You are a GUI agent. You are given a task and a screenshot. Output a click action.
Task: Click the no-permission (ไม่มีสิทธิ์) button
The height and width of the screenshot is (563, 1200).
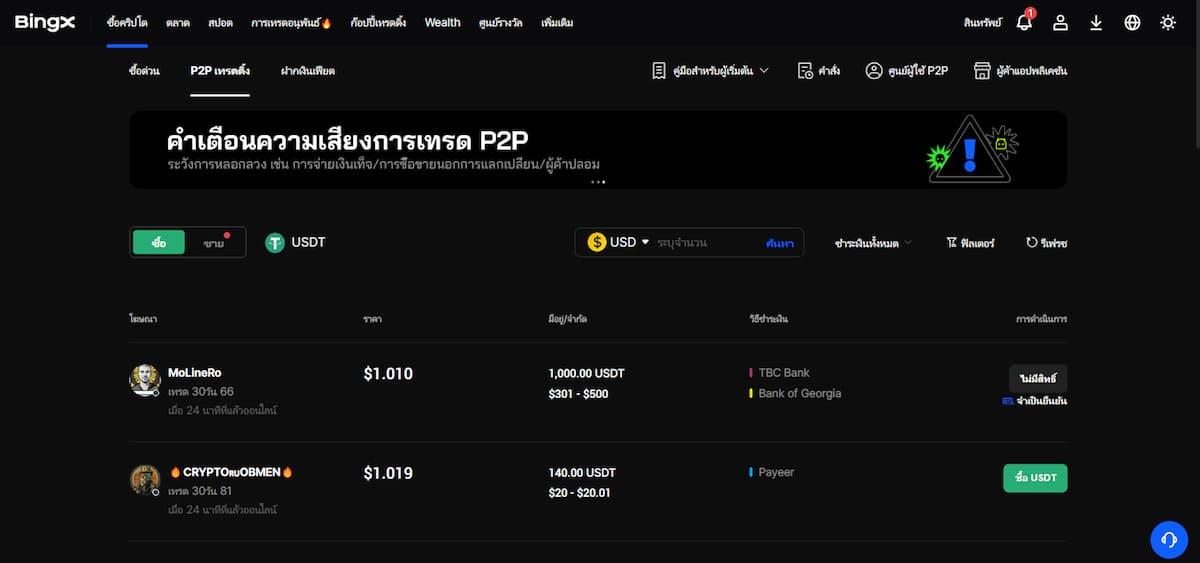[x=1038, y=378]
